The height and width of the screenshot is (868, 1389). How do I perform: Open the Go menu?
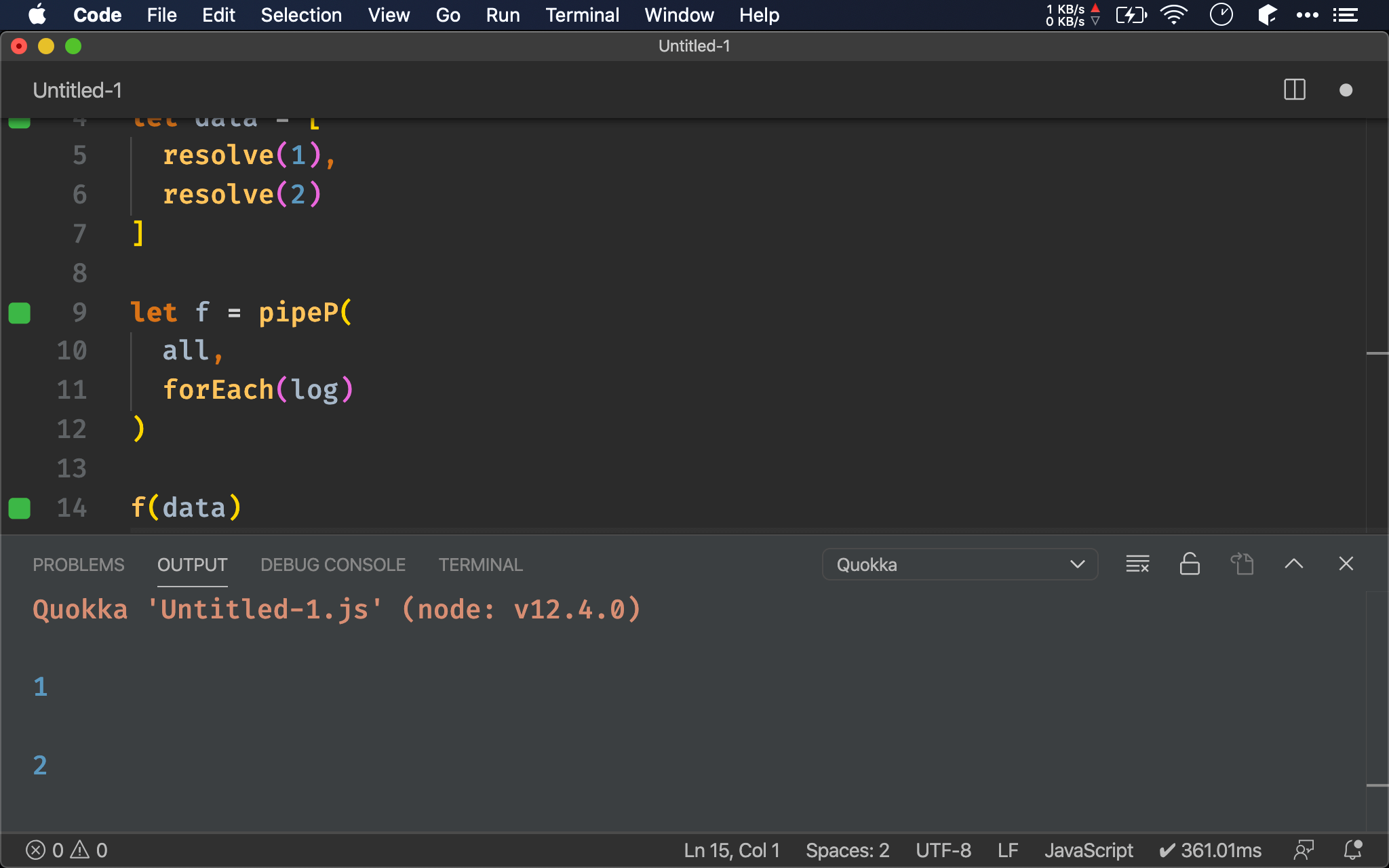(x=448, y=15)
